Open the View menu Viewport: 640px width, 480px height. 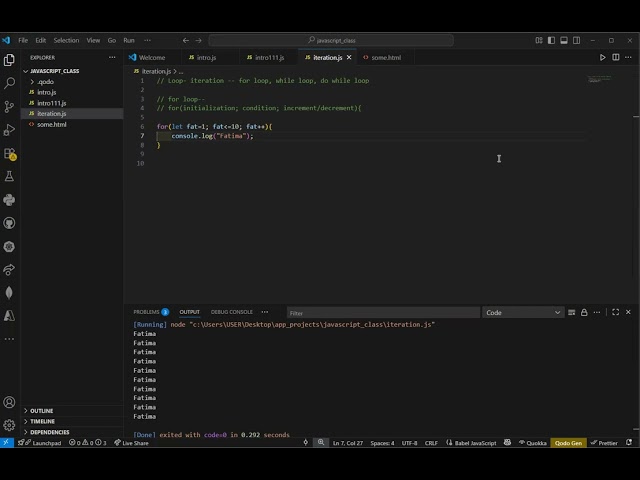[93, 40]
